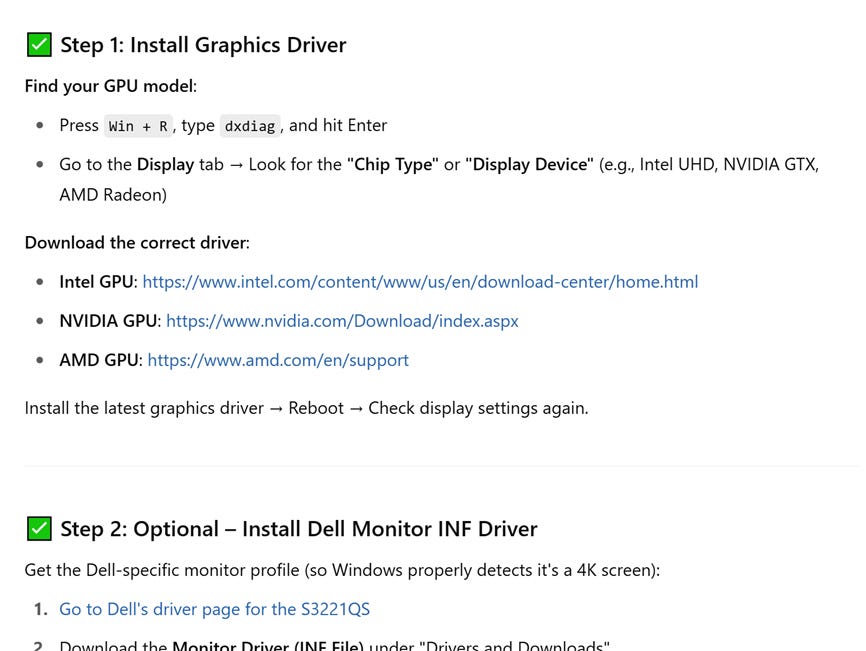Click the bold 'Display' word

(x=166, y=165)
